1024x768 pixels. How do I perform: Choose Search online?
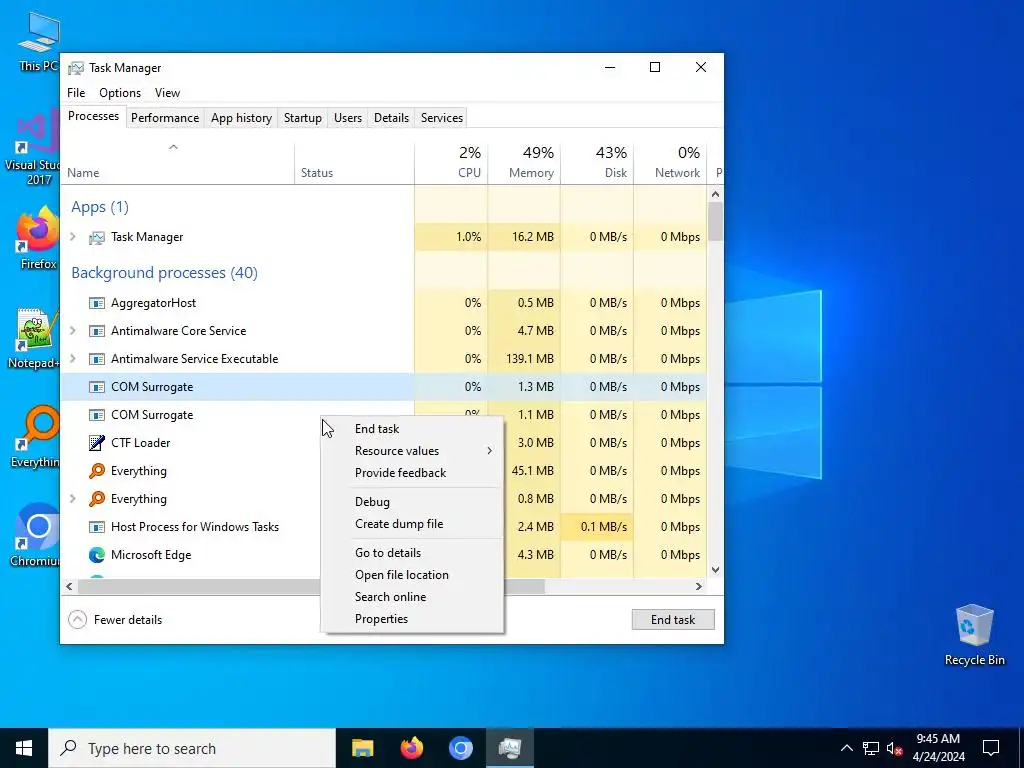412,597
